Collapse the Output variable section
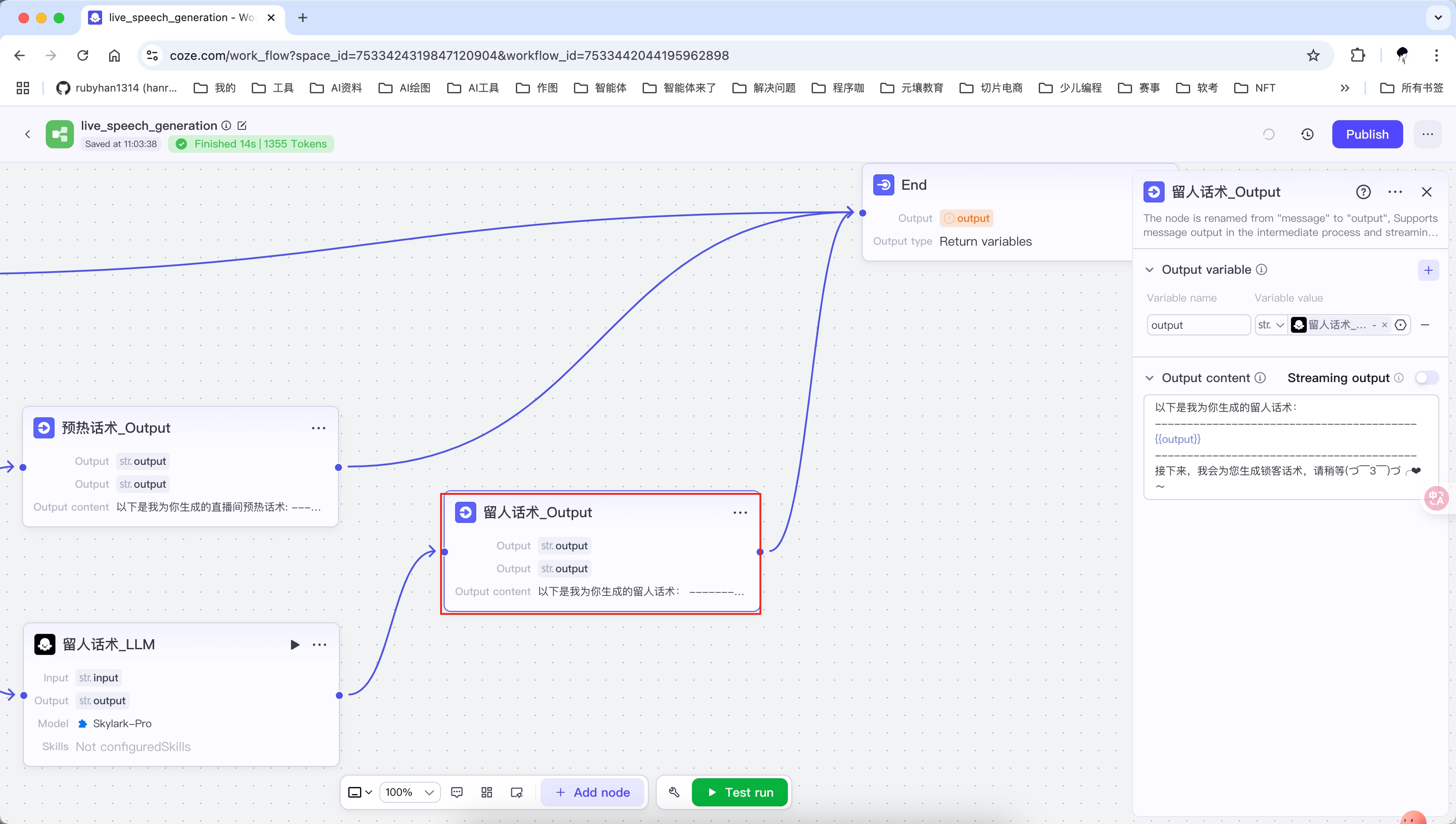This screenshot has width=1456, height=824. click(1149, 270)
